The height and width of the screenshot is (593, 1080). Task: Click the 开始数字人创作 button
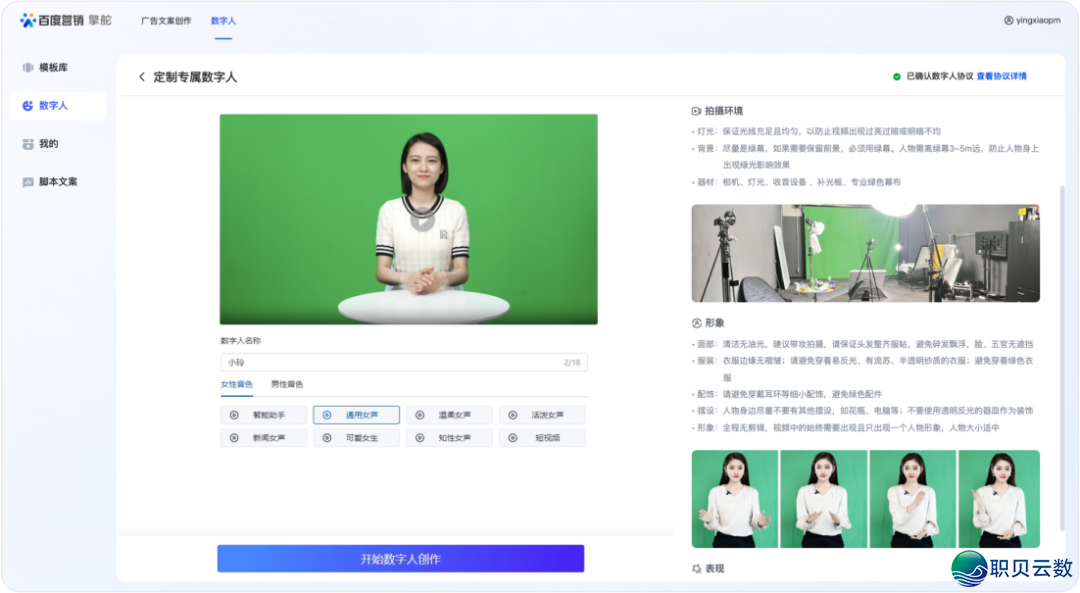tap(401, 558)
